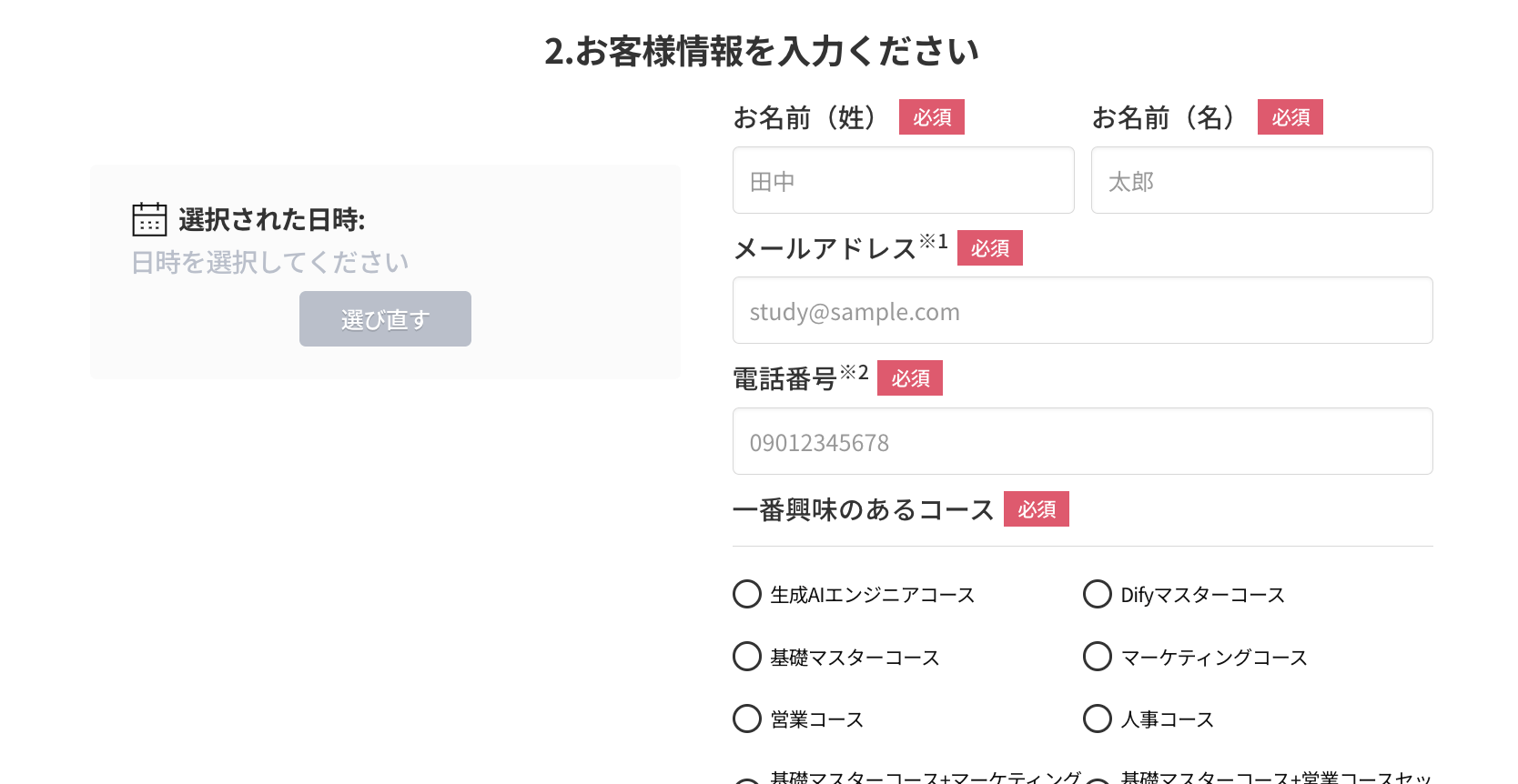1518x784 pixels.
Task: Select the 基礎マスターコース+営業コースセット option
Action: [1097, 780]
